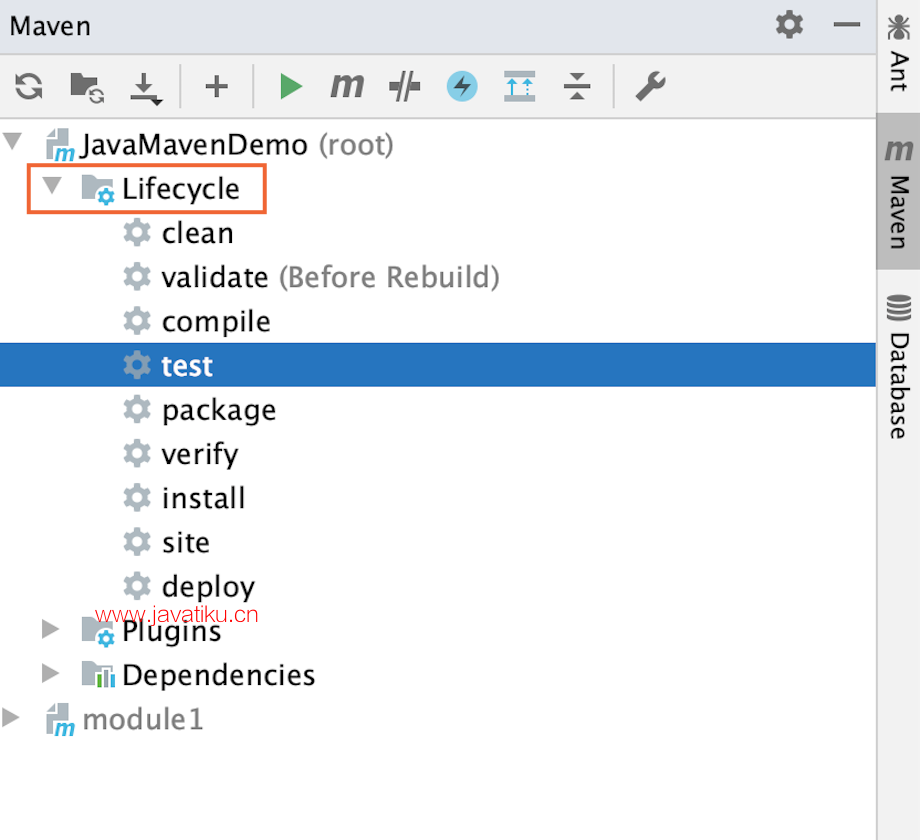Select the compile lifecycle goal
The image size is (920, 840).
coord(216,322)
